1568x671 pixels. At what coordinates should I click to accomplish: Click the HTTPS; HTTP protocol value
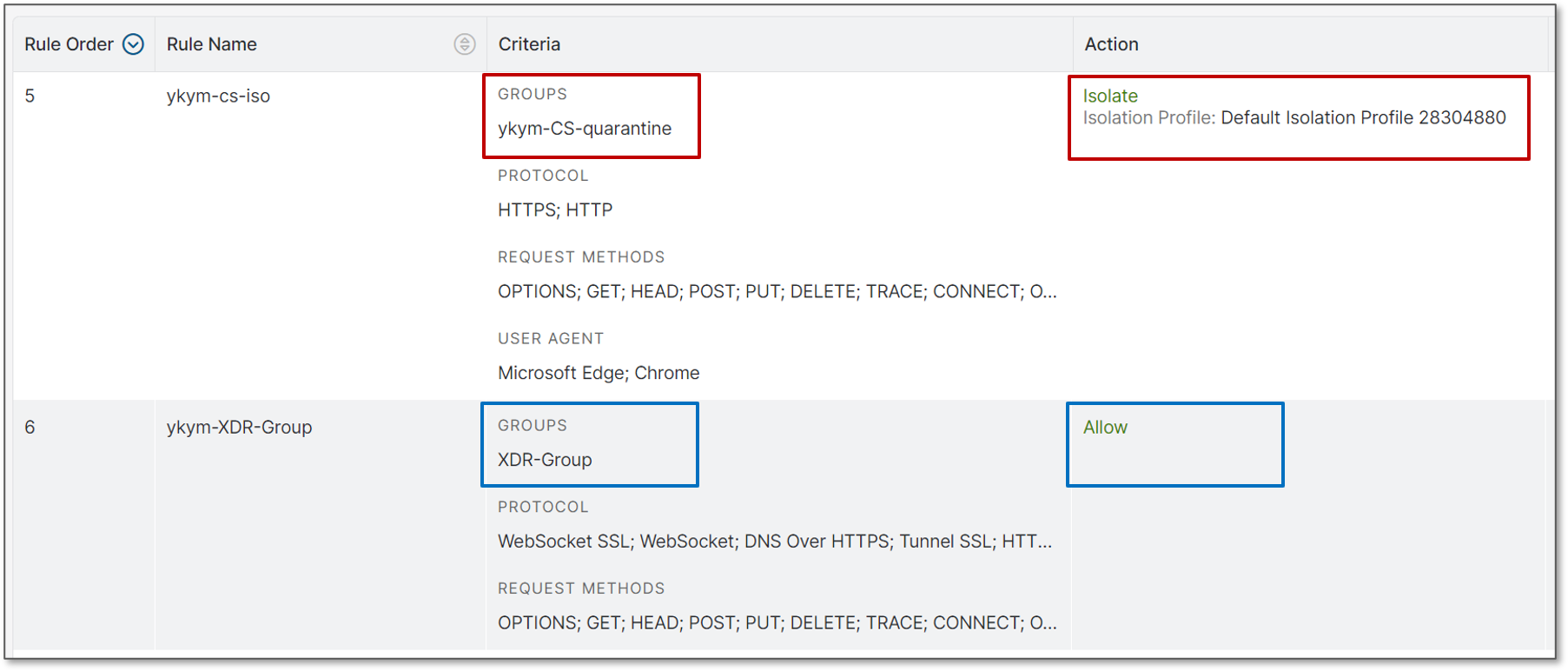tap(555, 210)
